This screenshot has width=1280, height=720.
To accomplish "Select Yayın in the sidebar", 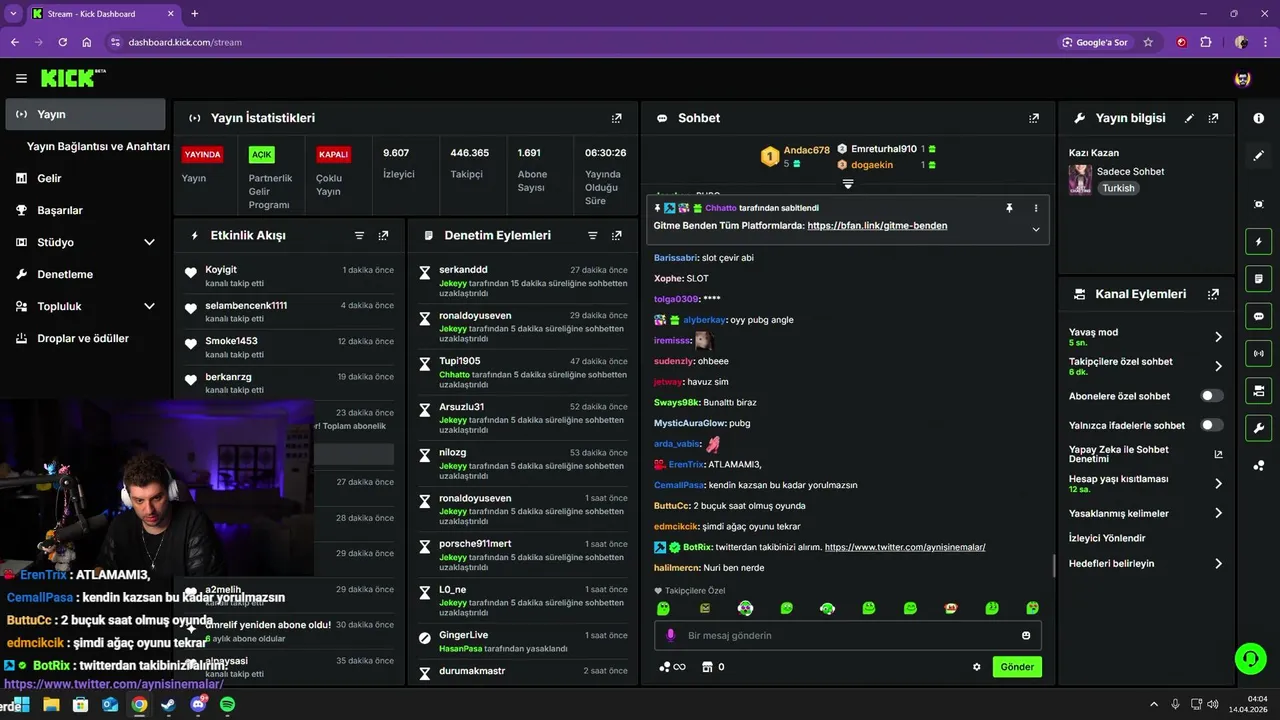I will 85,114.
